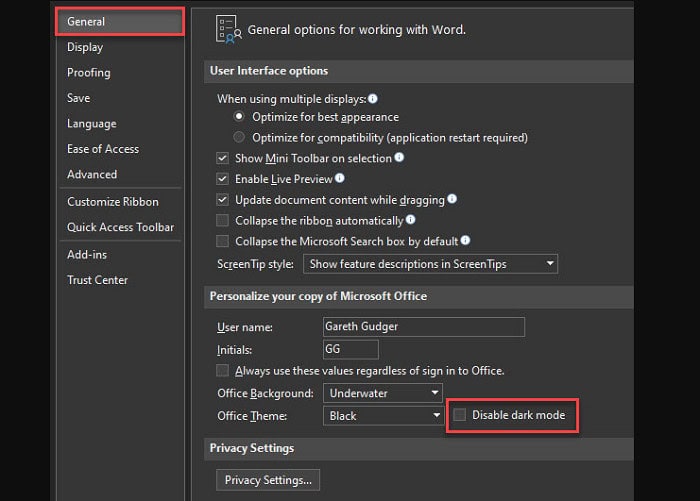Click the Privacy Settings section heading
Screen dimensions: 700x501
tap(252, 448)
